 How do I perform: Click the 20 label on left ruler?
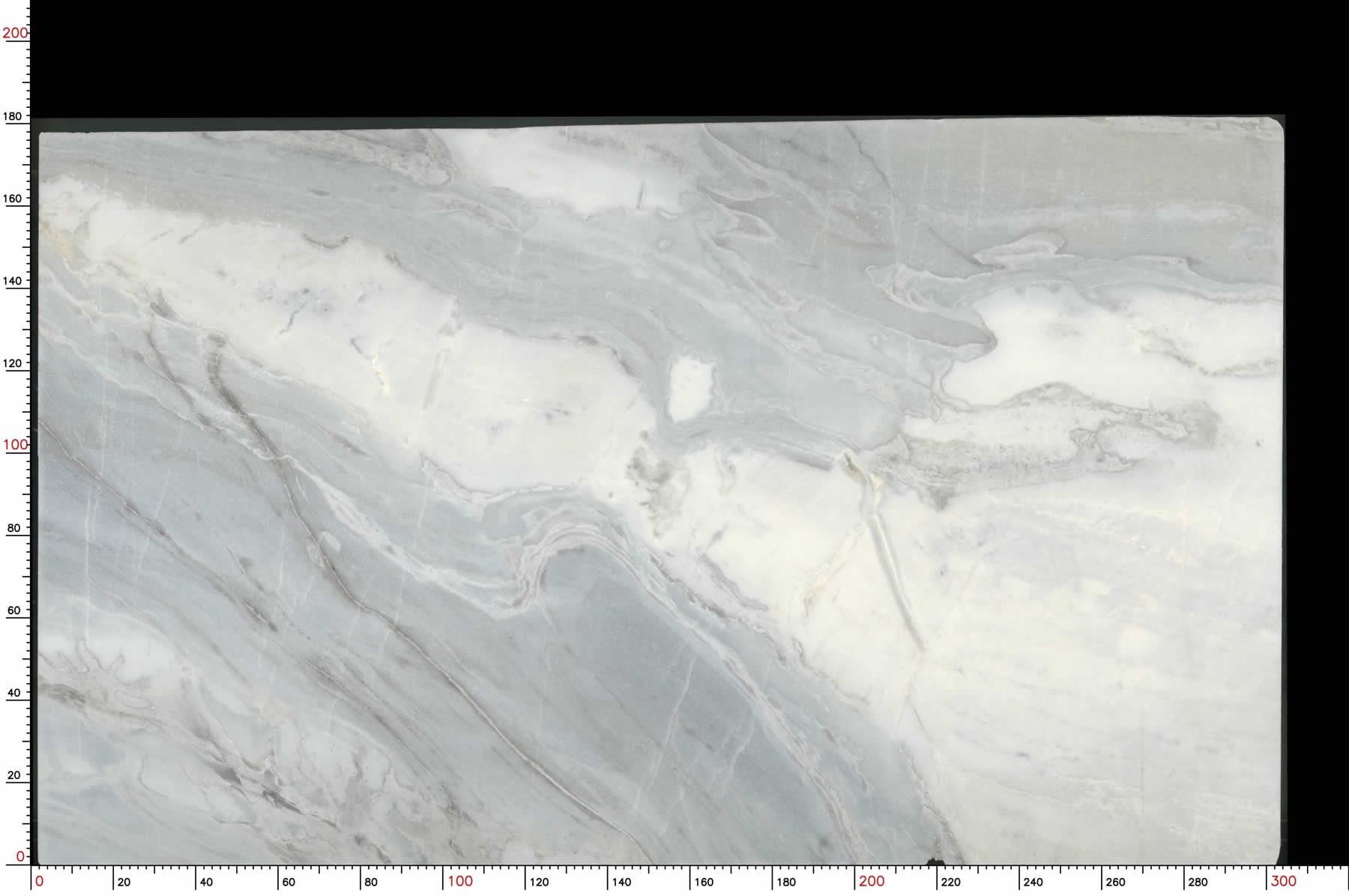coord(13,775)
